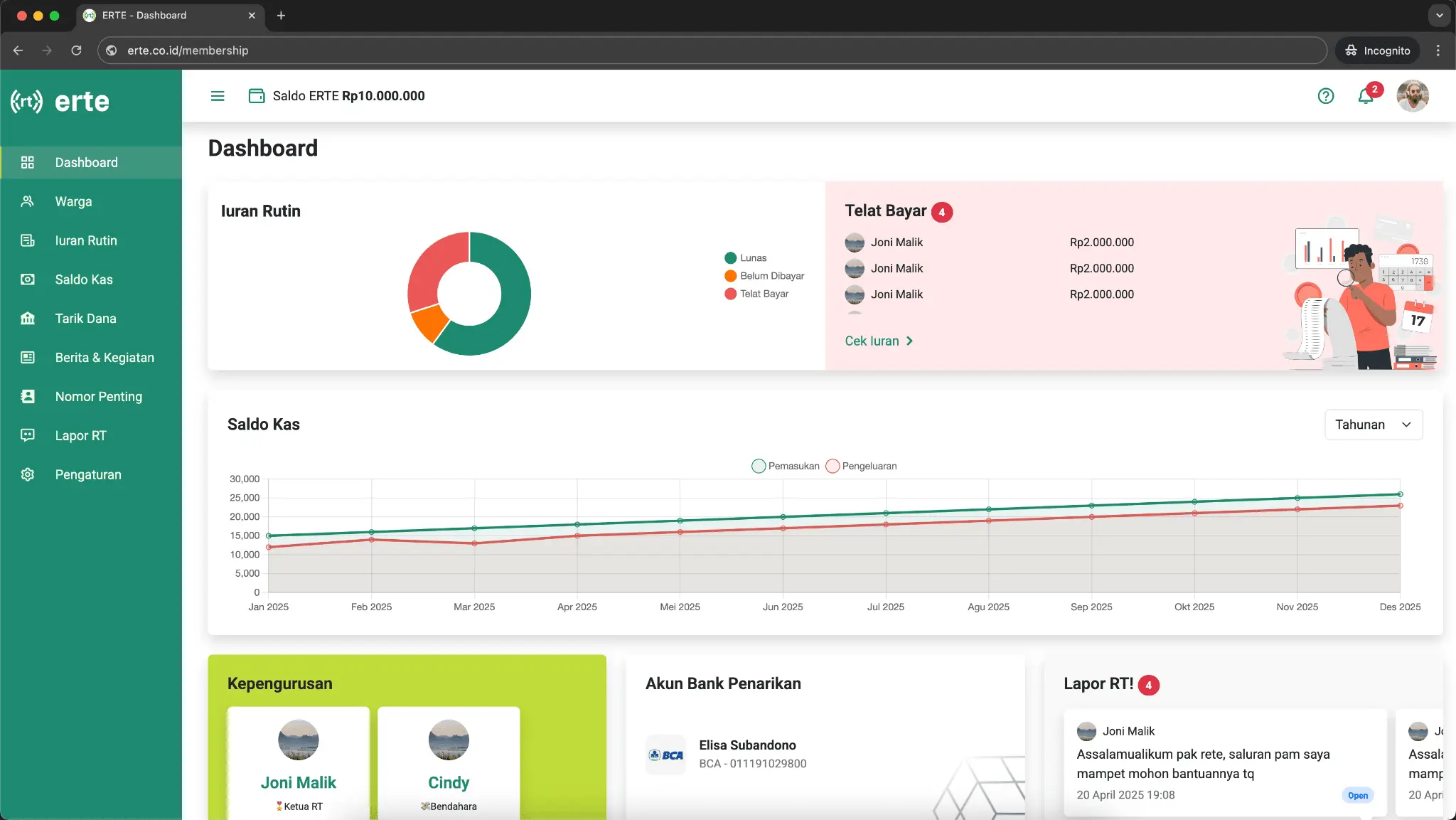
Task: Open the hamburger sidebar menu icon
Action: [x=218, y=96]
